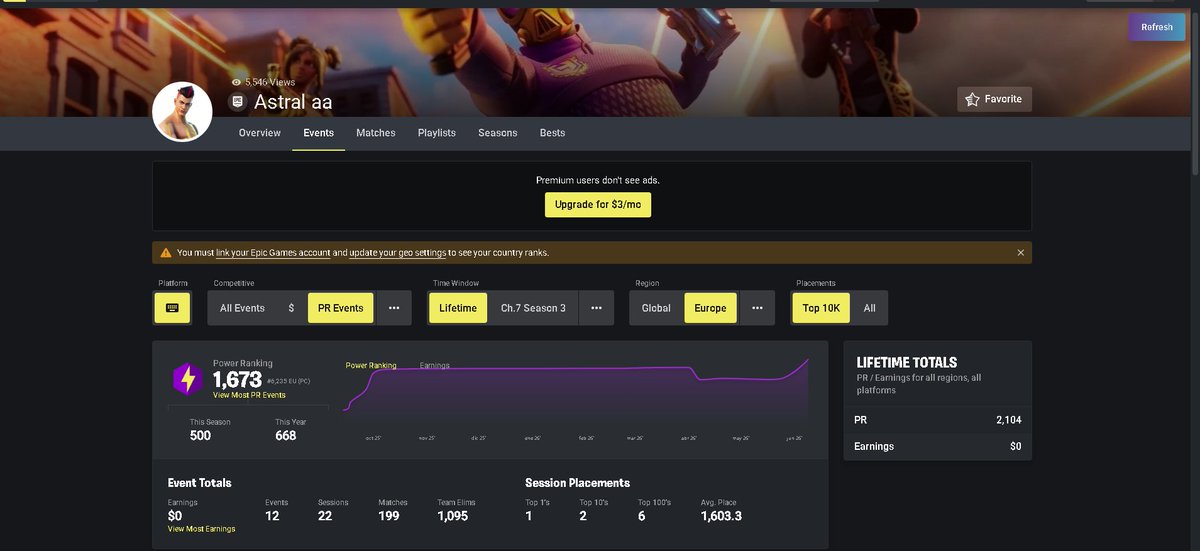Select All placements filter
The height and width of the screenshot is (551, 1200).
pyautogui.click(x=869, y=308)
